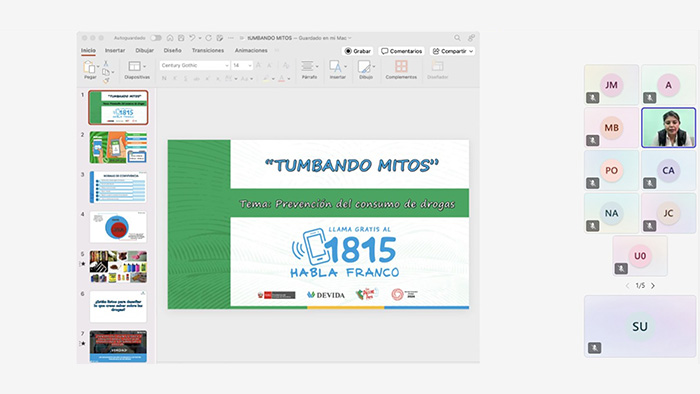Go to next participants page arrow
Screen dimensions: 700x394
(x=653, y=286)
